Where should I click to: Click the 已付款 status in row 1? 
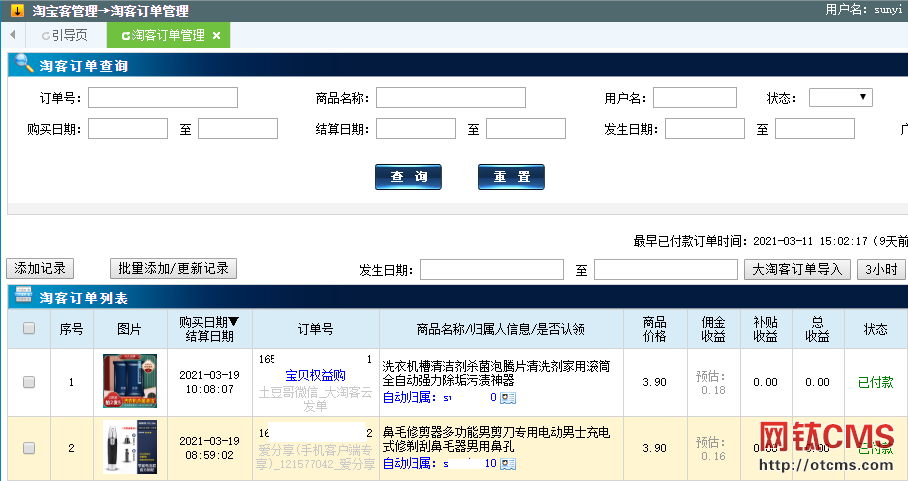(x=876, y=382)
